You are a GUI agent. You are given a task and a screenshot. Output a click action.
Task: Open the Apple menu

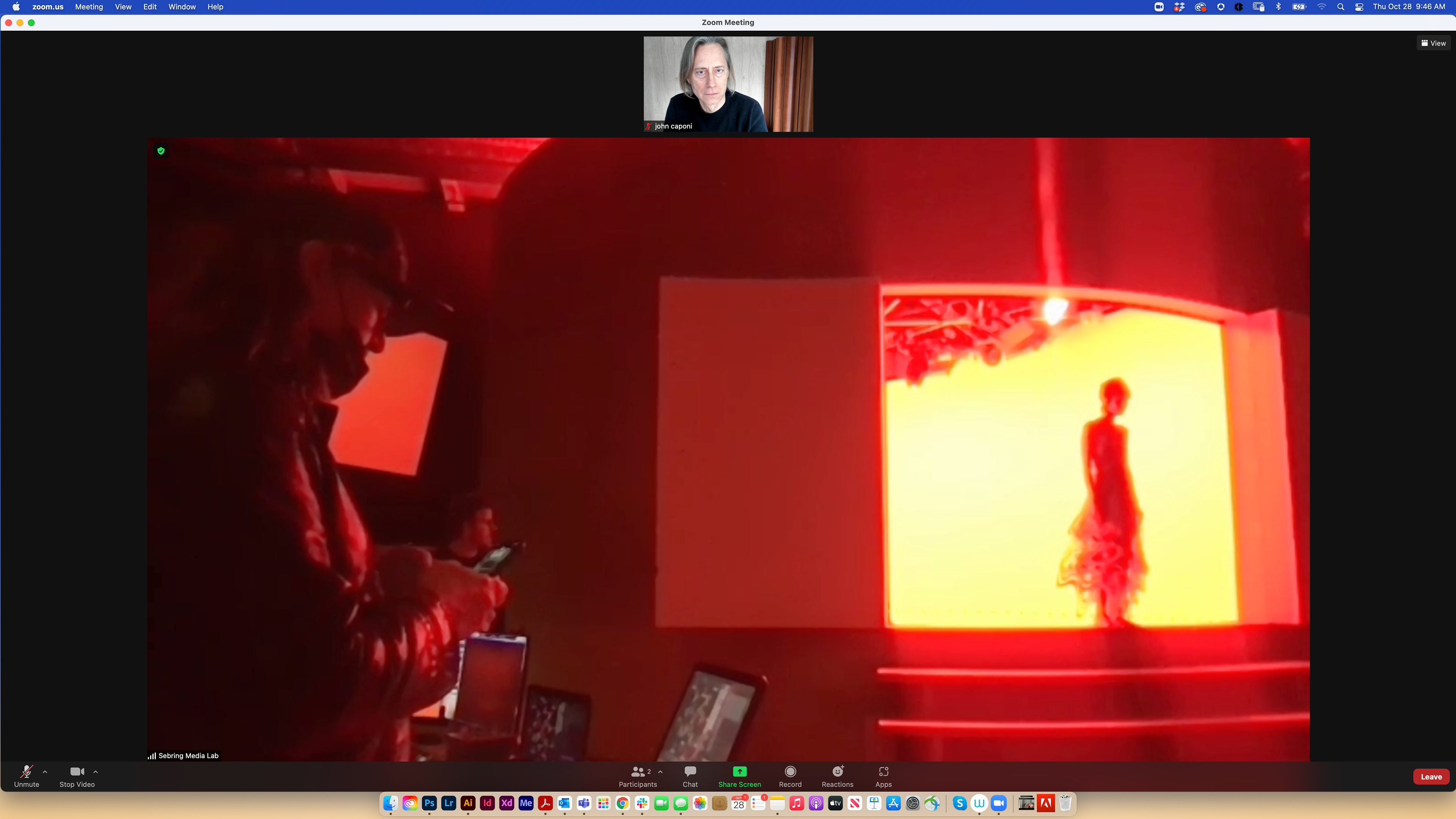coord(16,7)
